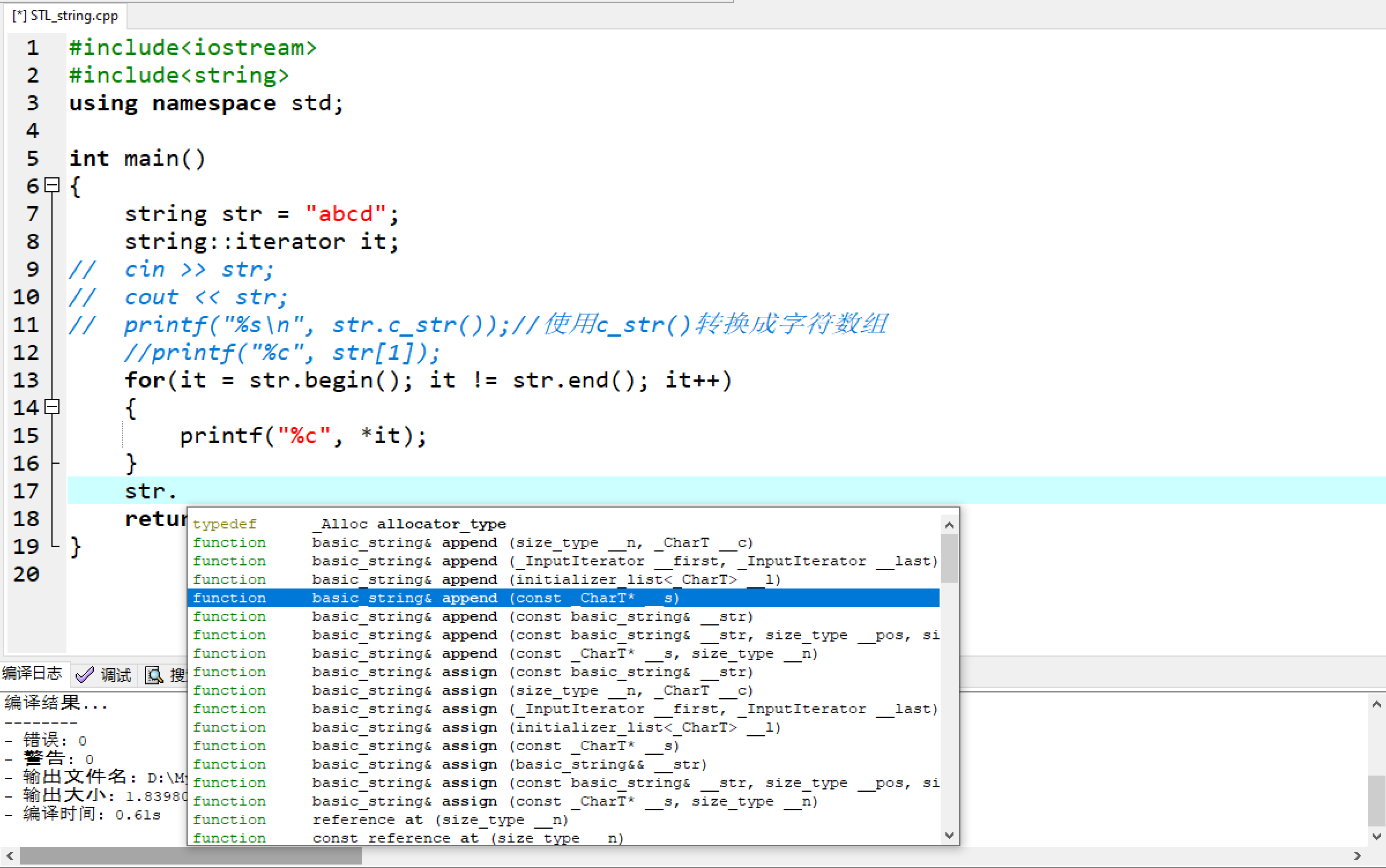
Task: Click the search results magnifier icon
Action: point(154,675)
